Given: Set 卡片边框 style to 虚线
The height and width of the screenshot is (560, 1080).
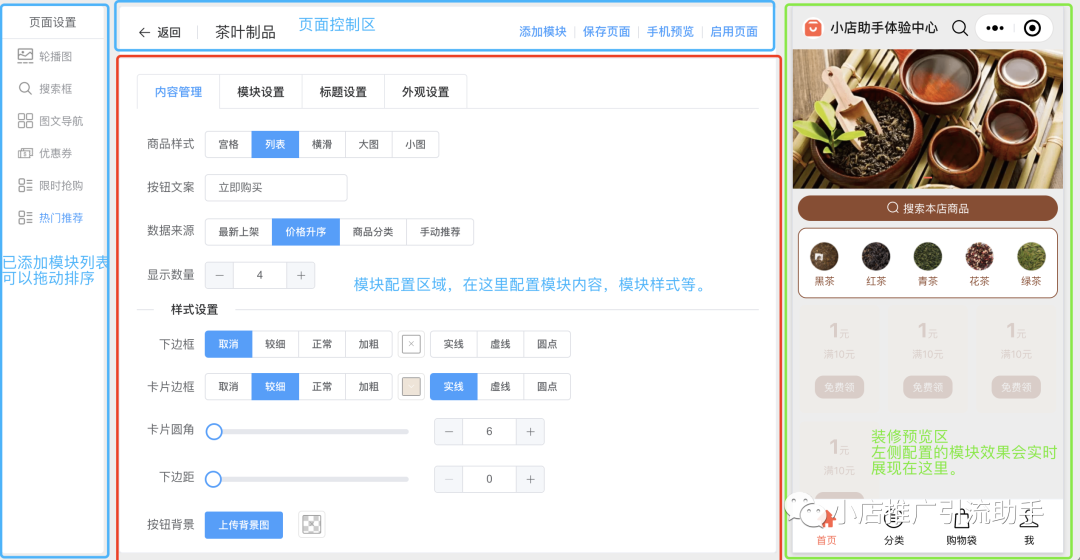Looking at the screenshot, I should tap(500, 386).
